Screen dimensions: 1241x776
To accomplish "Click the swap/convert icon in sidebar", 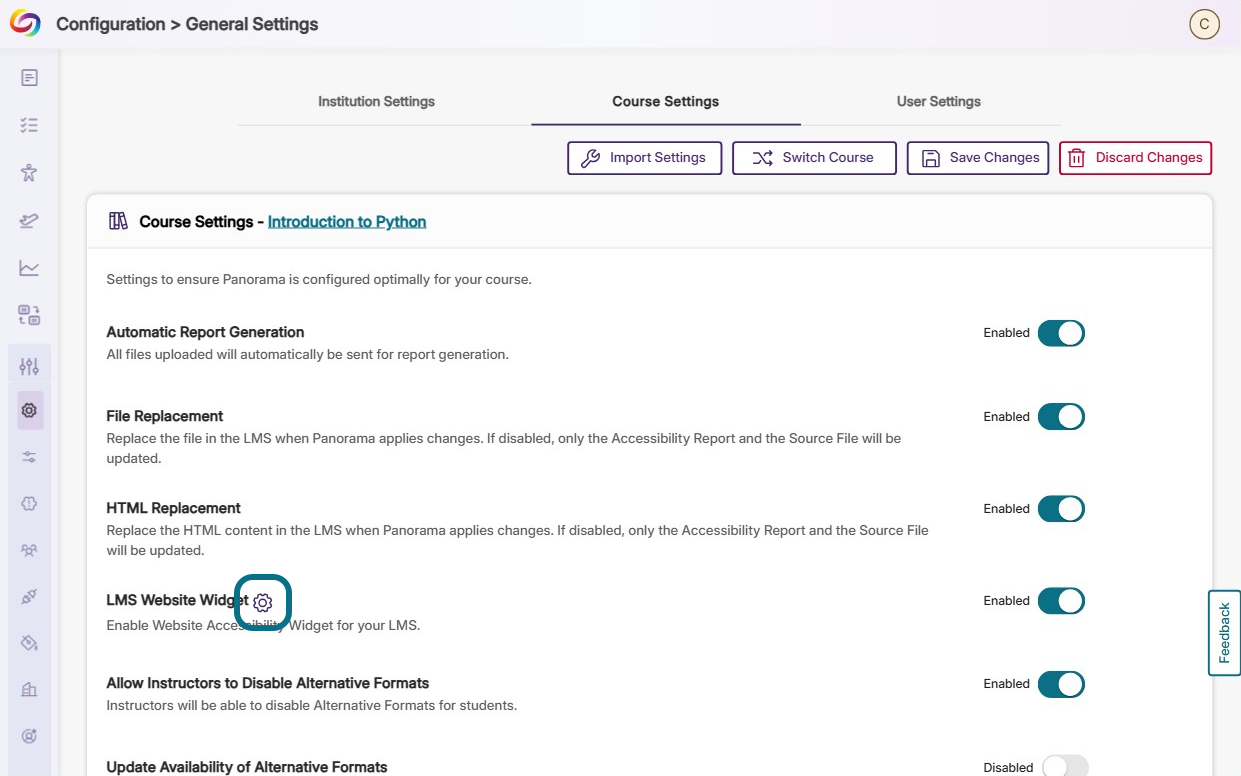I will tap(29, 315).
